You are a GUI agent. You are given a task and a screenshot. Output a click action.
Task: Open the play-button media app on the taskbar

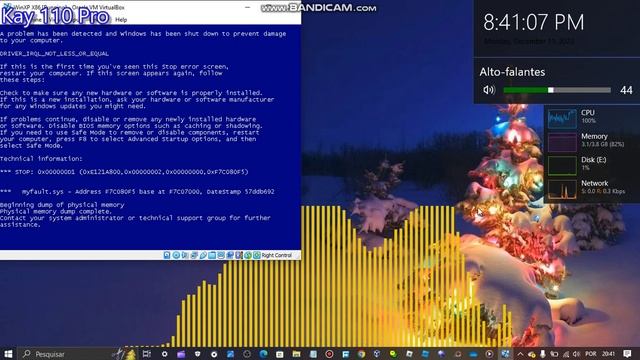[489, 354]
